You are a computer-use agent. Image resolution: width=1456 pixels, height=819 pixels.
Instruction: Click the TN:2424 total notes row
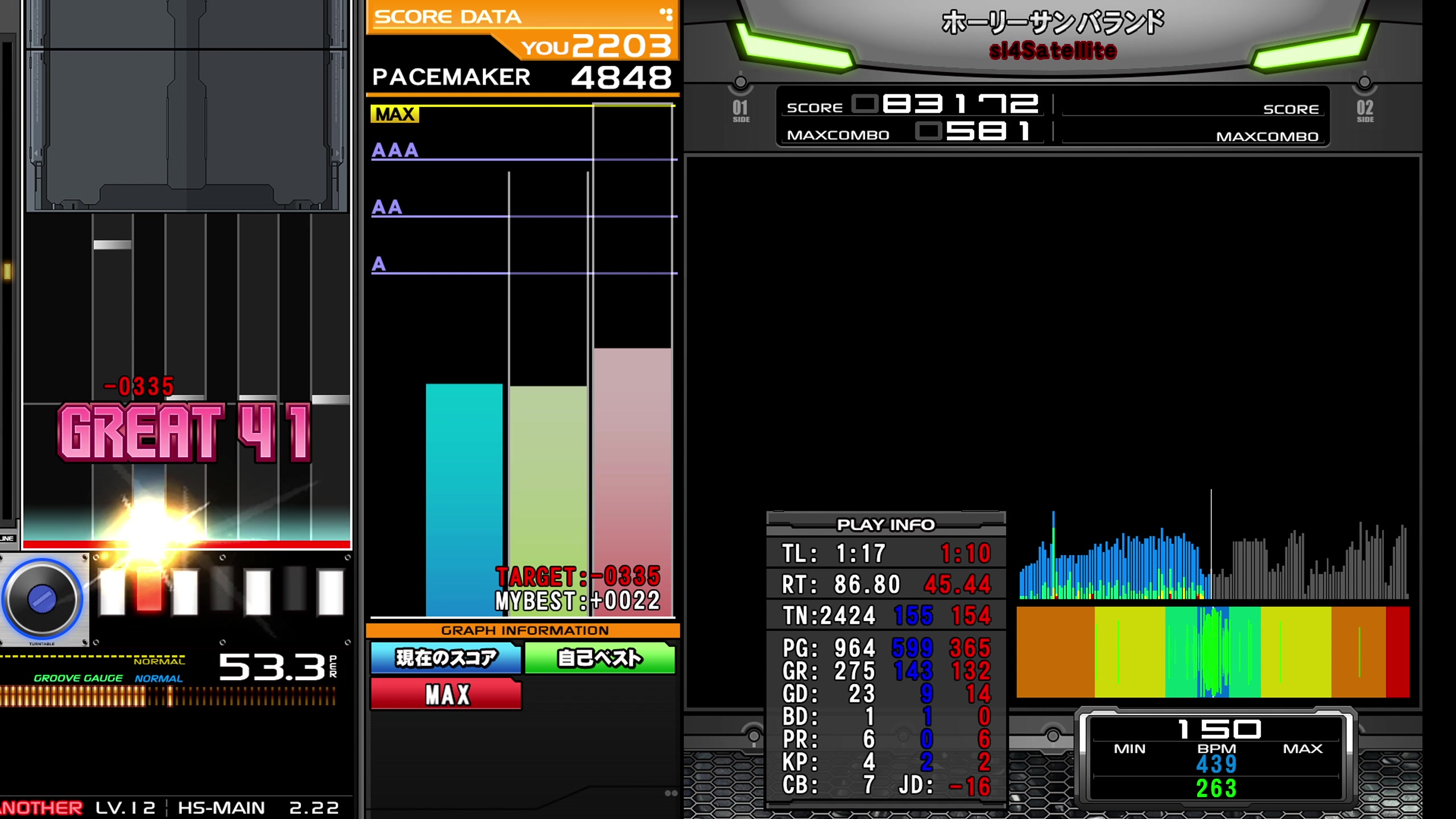pos(886,615)
